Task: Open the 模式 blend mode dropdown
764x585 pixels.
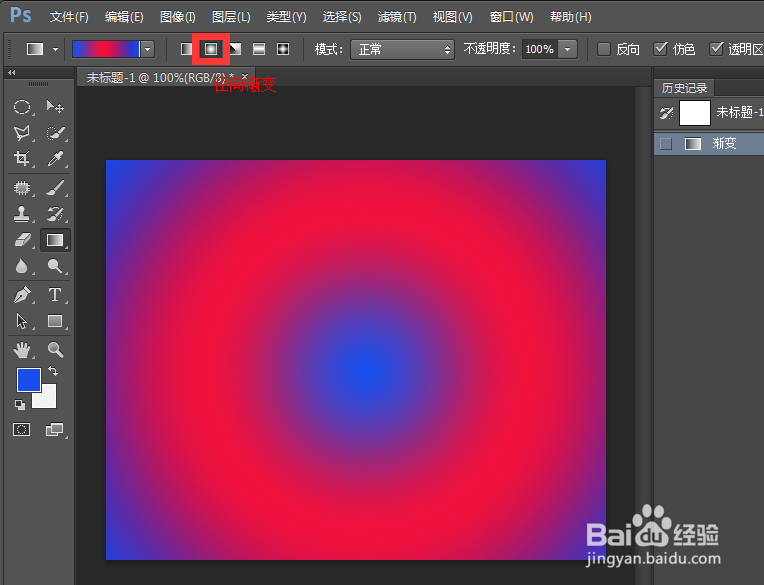Action: click(x=402, y=49)
